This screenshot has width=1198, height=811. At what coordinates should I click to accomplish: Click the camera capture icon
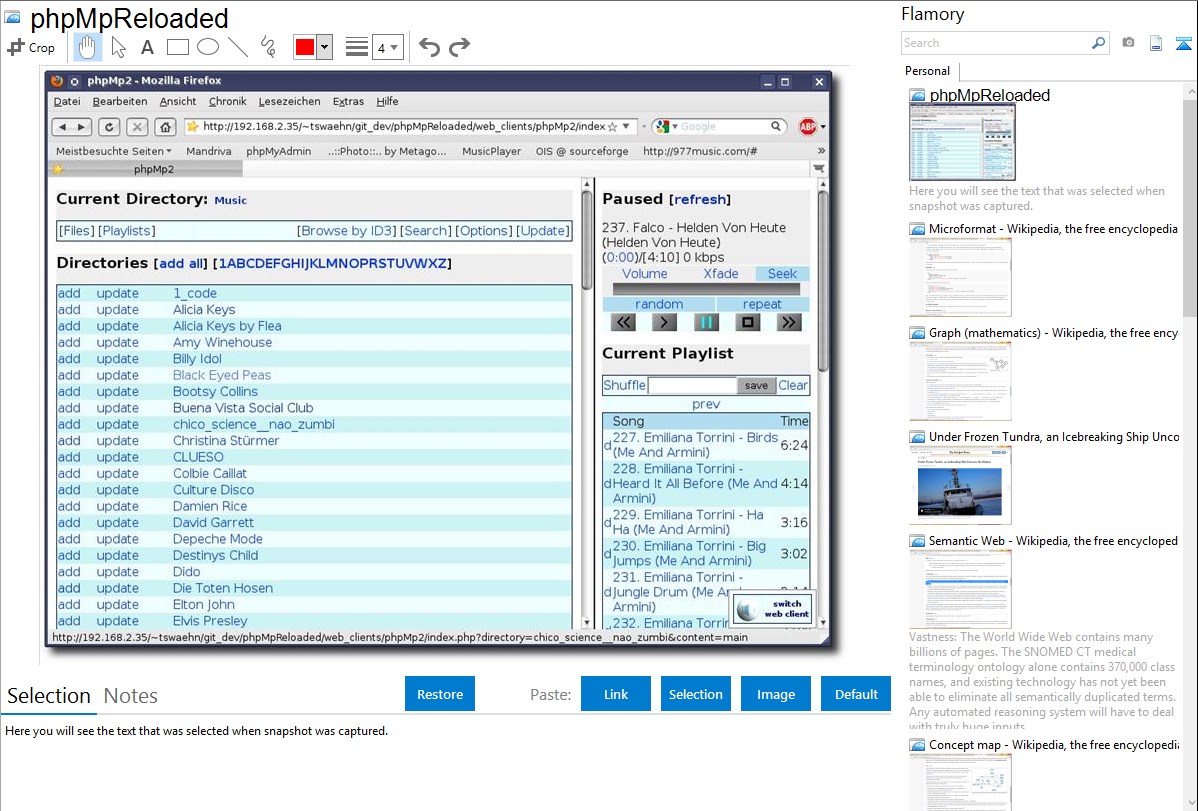tap(1128, 43)
